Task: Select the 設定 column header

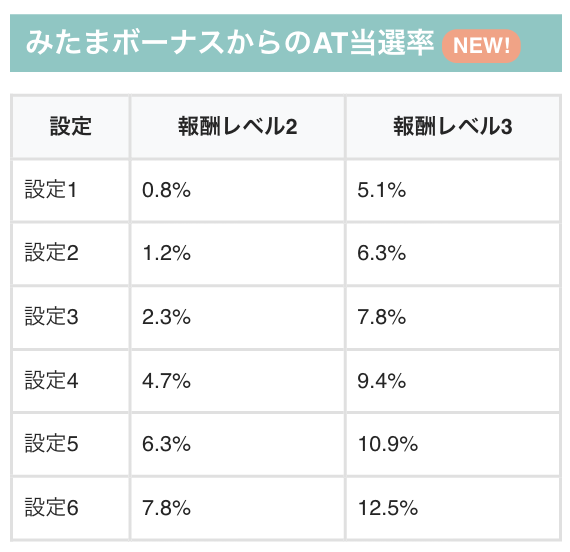Action: pyautogui.click(x=71, y=127)
